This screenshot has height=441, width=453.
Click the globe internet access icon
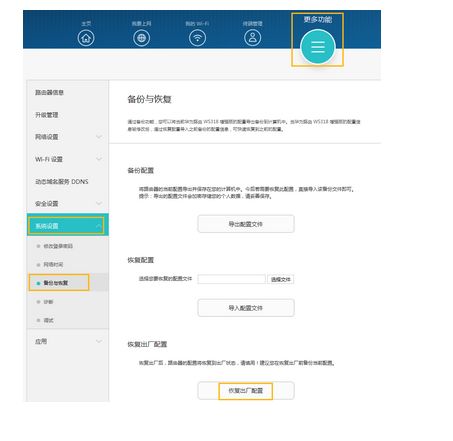[x=141, y=38]
